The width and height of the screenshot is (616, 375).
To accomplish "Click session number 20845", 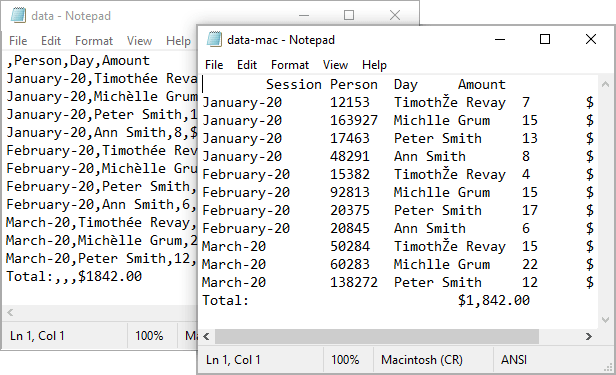I will coord(350,229).
